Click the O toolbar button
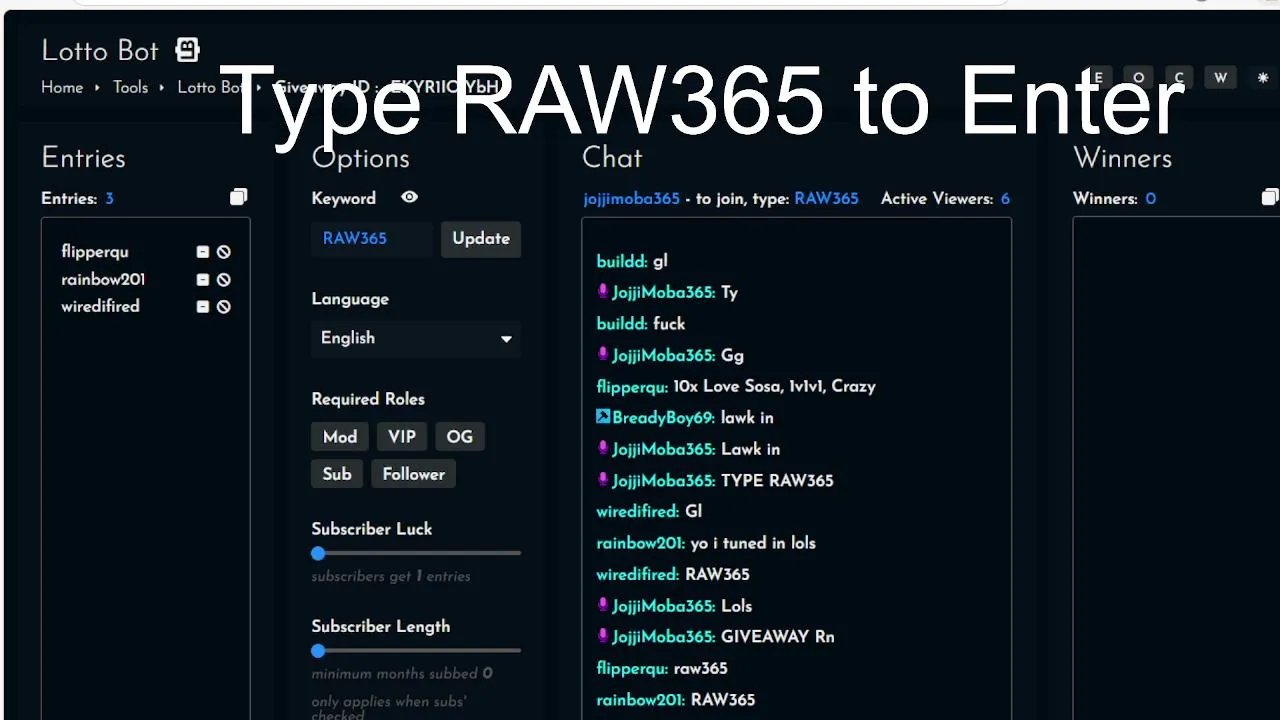Screen dimensions: 1280x720 1138,78
